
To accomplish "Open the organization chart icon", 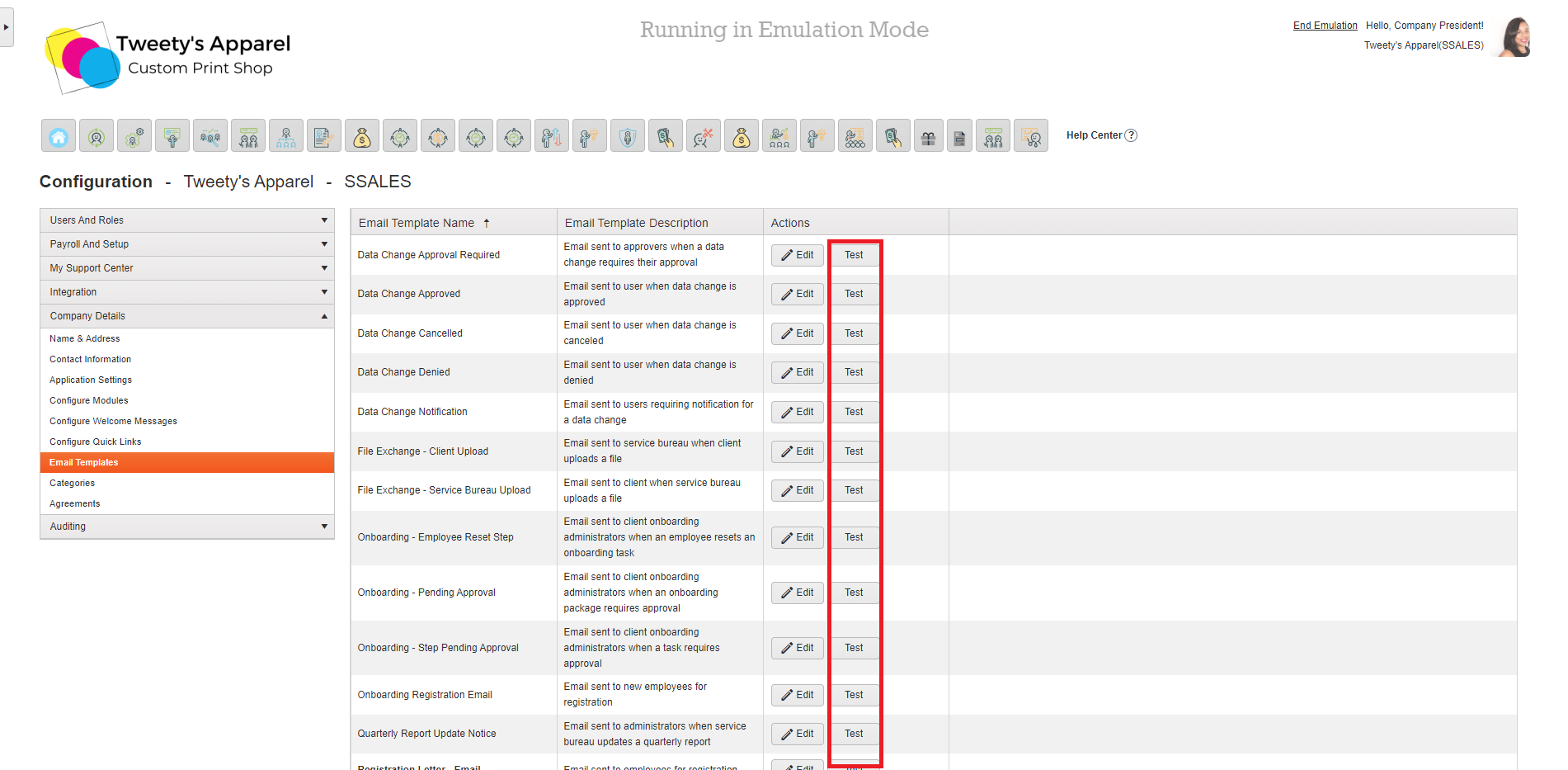I will point(286,135).
